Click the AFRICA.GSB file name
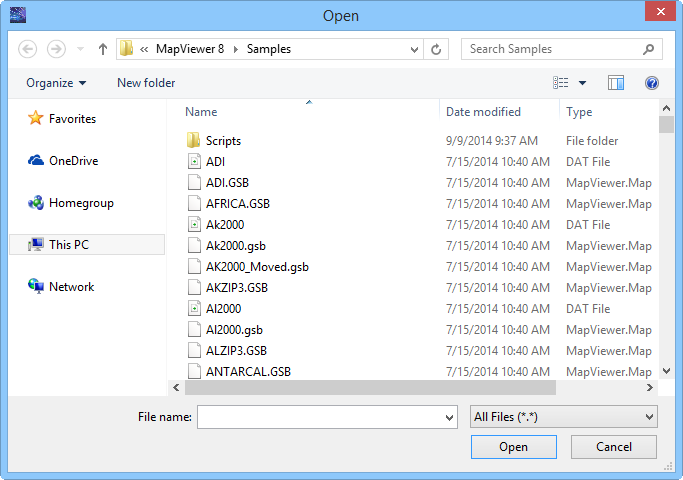The image size is (683, 480). (x=238, y=204)
